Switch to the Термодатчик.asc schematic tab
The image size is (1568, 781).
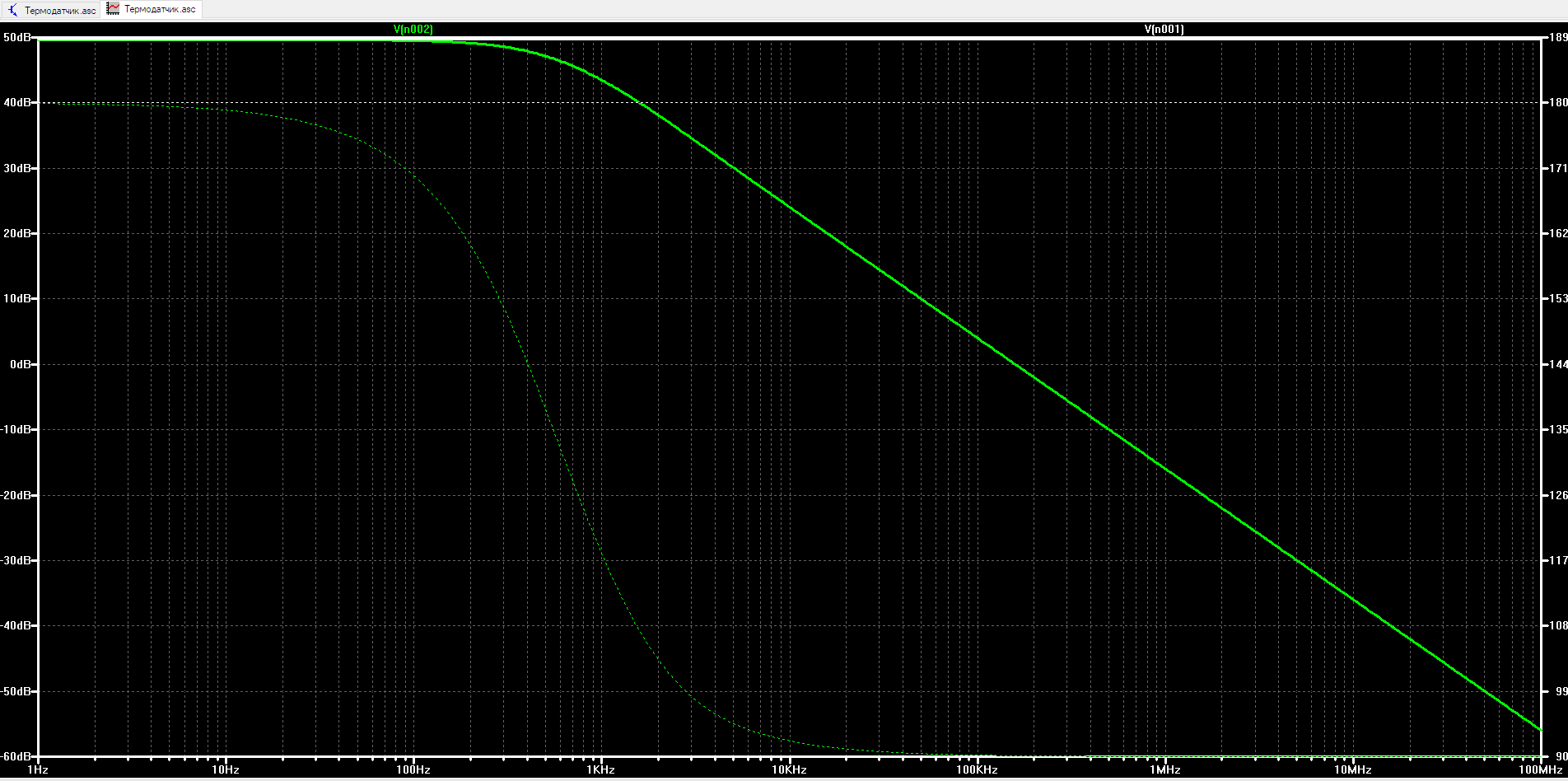(x=52, y=10)
